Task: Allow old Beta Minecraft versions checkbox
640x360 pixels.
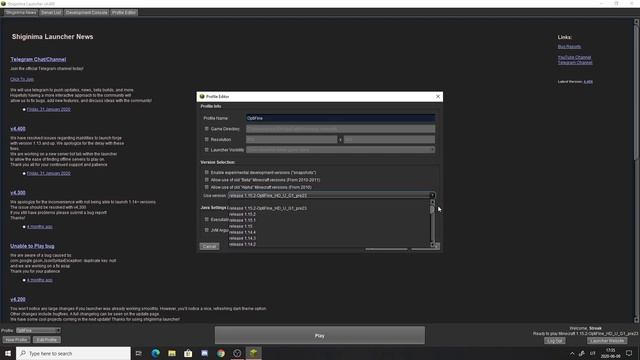Action: pyautogui.click(x=207, y=180)
